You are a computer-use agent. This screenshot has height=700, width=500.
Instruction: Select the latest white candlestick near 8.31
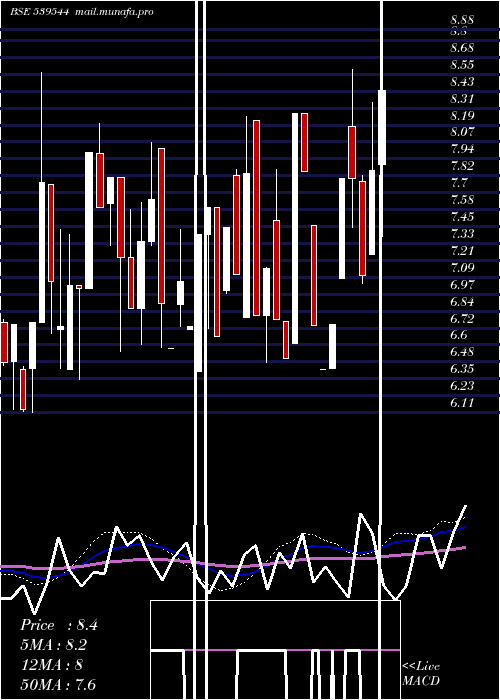coord(382,128)
